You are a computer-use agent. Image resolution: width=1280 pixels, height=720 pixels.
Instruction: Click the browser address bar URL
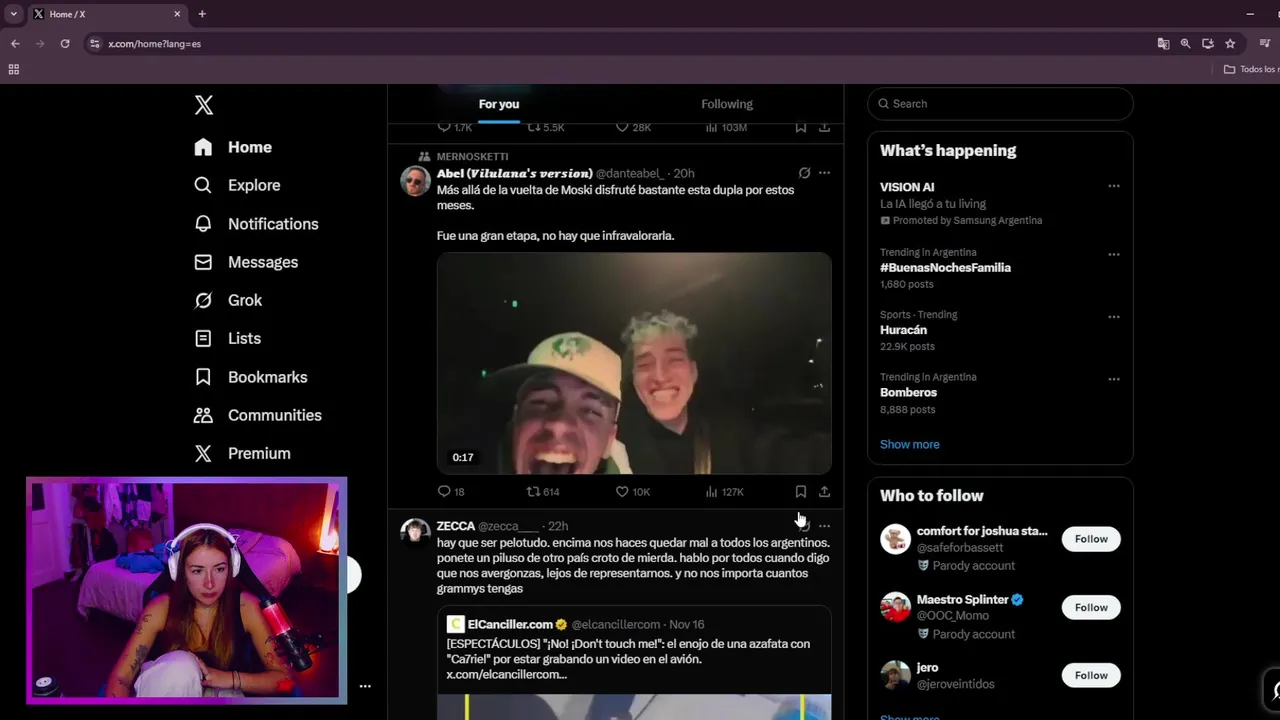(x=155, y=44)
